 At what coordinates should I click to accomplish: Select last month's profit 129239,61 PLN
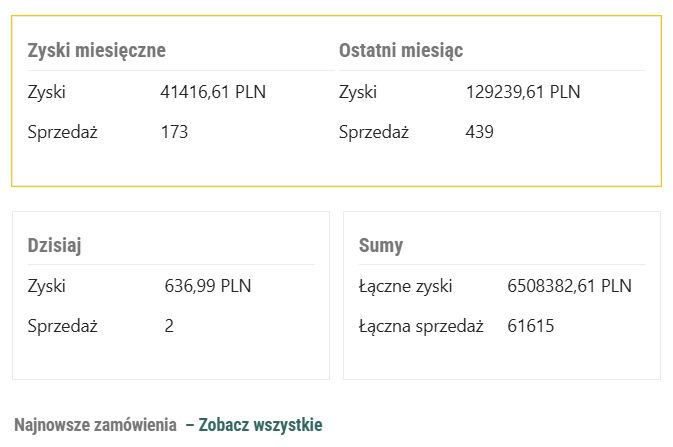click(522, 93)
